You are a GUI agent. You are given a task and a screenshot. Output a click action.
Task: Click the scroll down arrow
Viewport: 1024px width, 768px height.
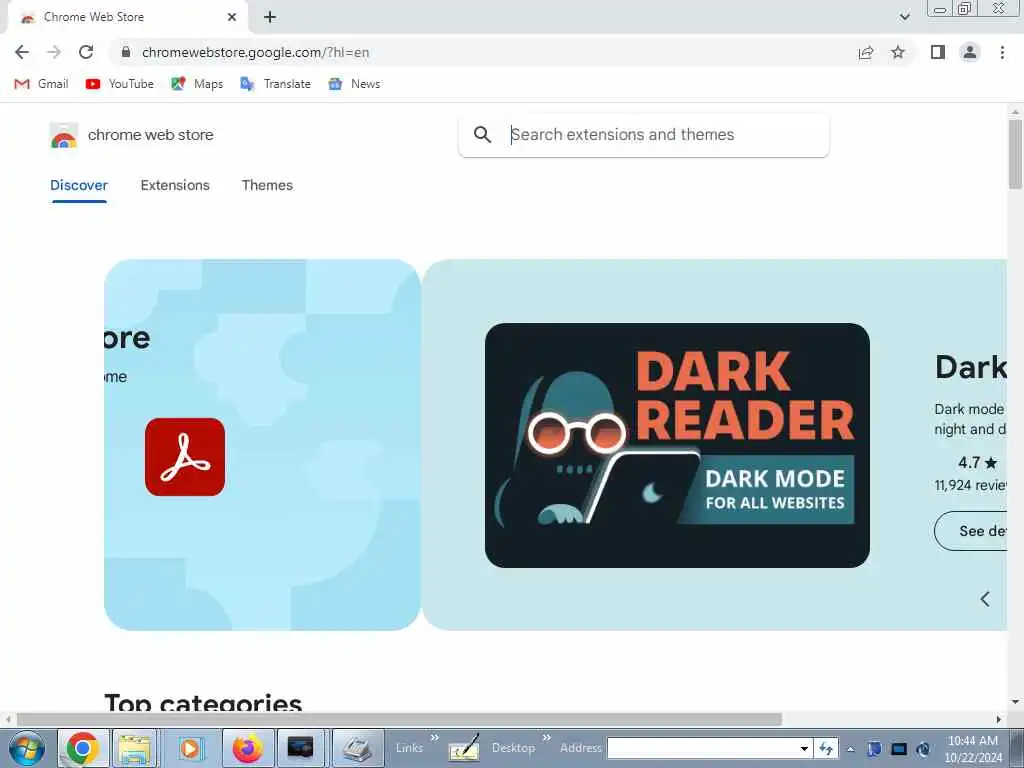tap(1015, 702)
